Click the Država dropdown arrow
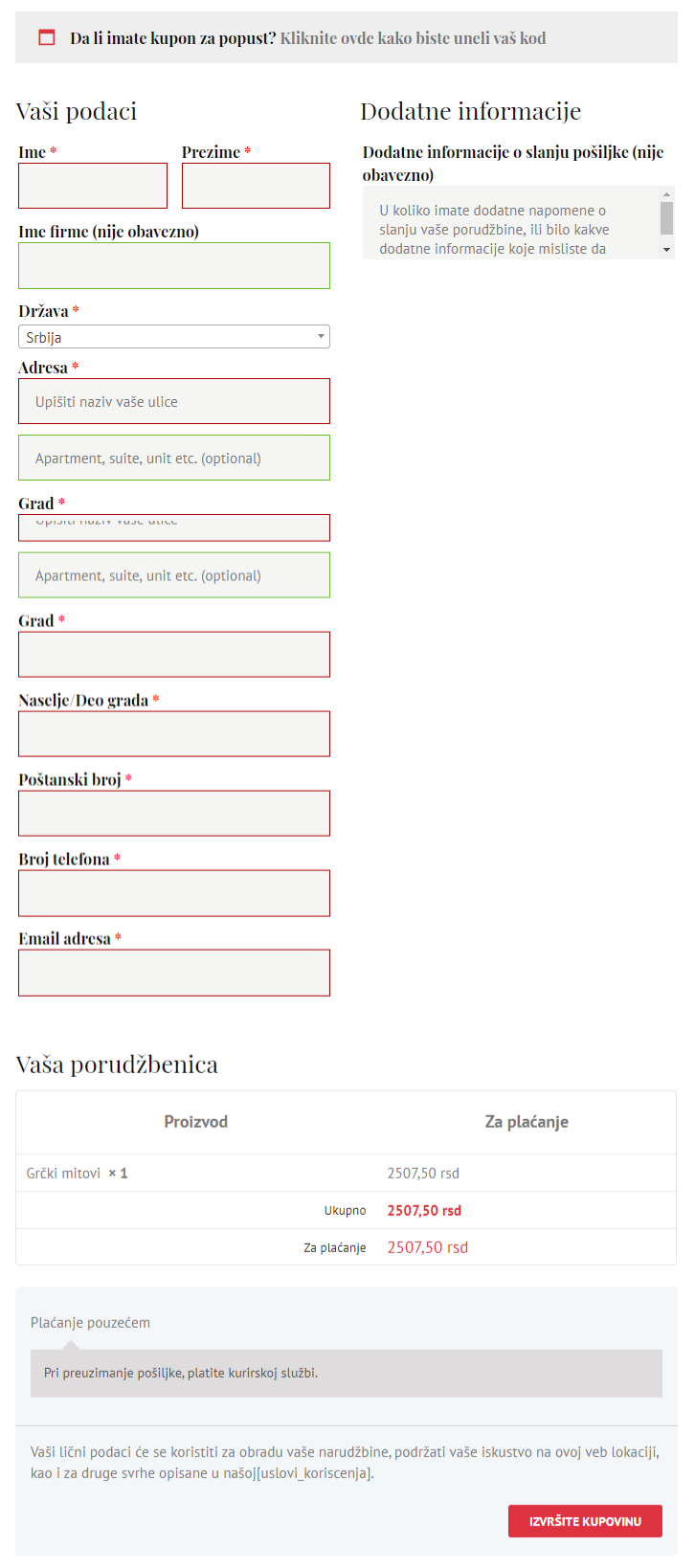Image resolution: width=695 pixels, height=1568 pixels. tap(321, 337)
